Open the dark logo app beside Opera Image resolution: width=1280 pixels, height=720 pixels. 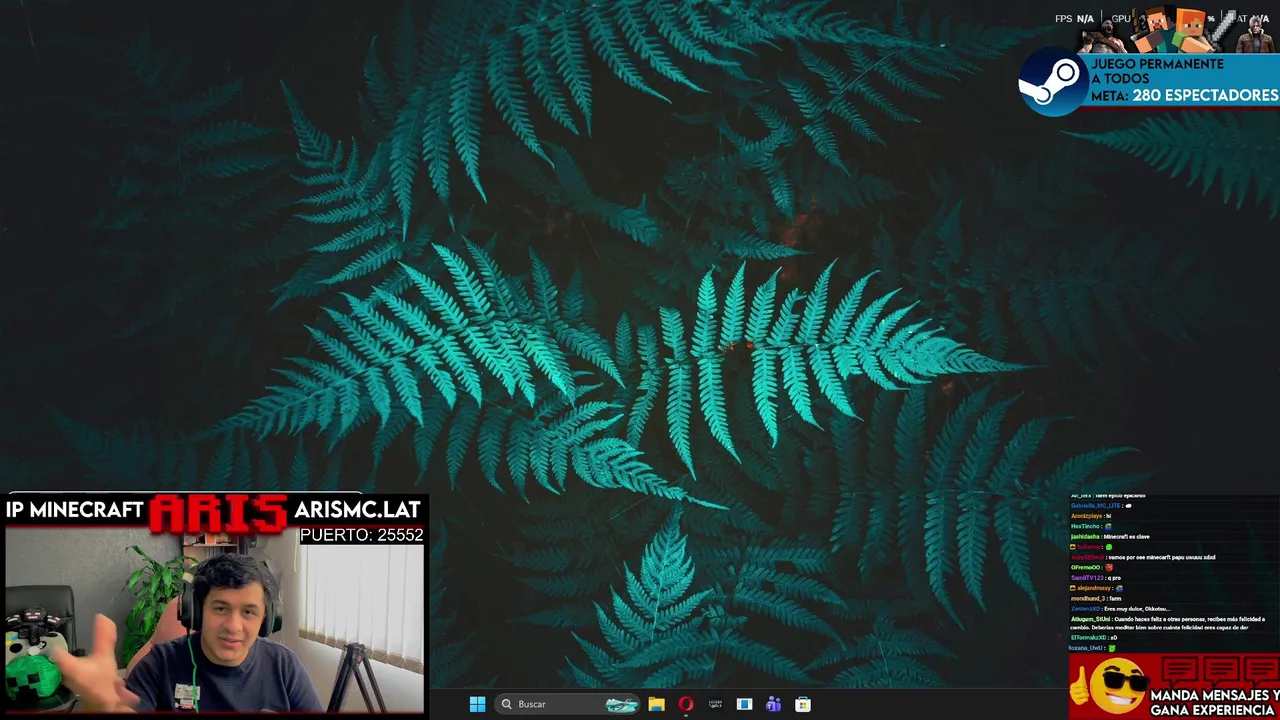[x=715, y=704]
